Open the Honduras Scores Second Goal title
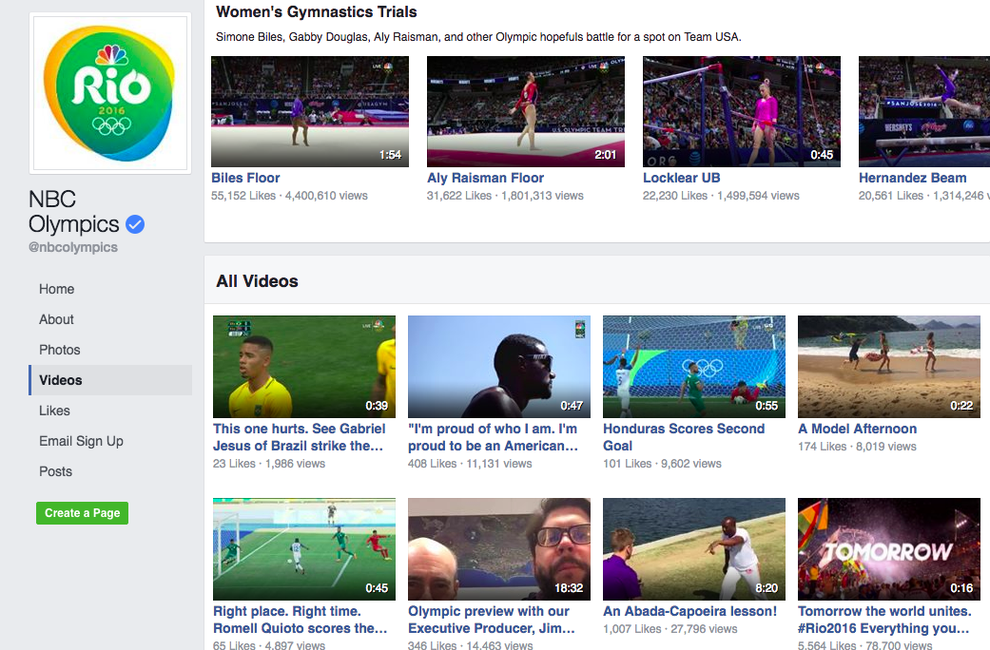Screen dimensions: 990x650 tap(684, 437)
